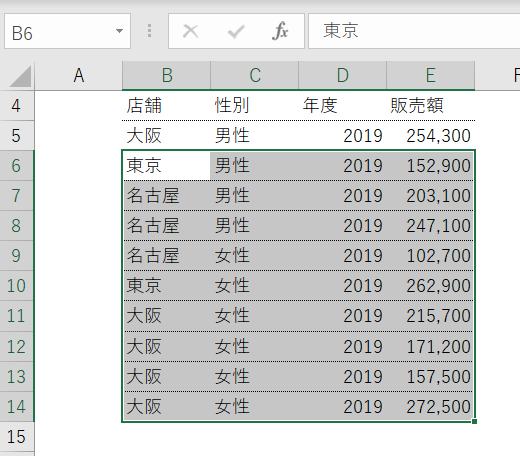520x456 pixels.
Task: Select column D header
Action: pos(342,75)
